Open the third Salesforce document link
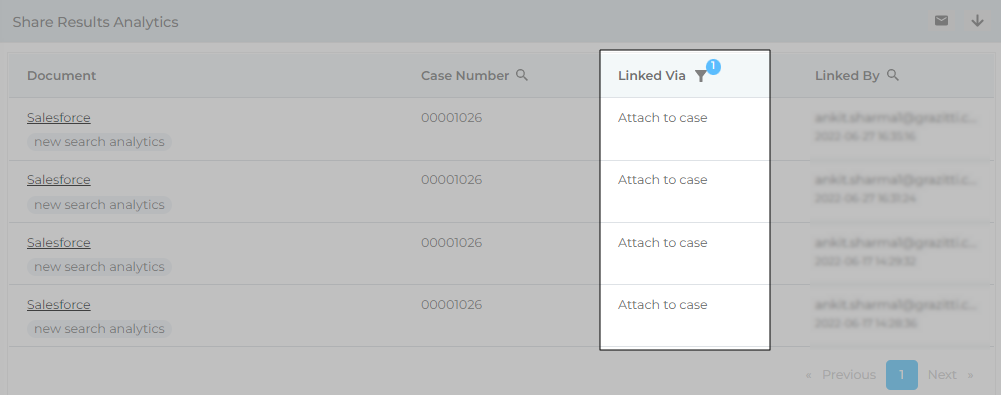Image resolution: width=1001 pixels, height=395 pixels. point(59,242)
